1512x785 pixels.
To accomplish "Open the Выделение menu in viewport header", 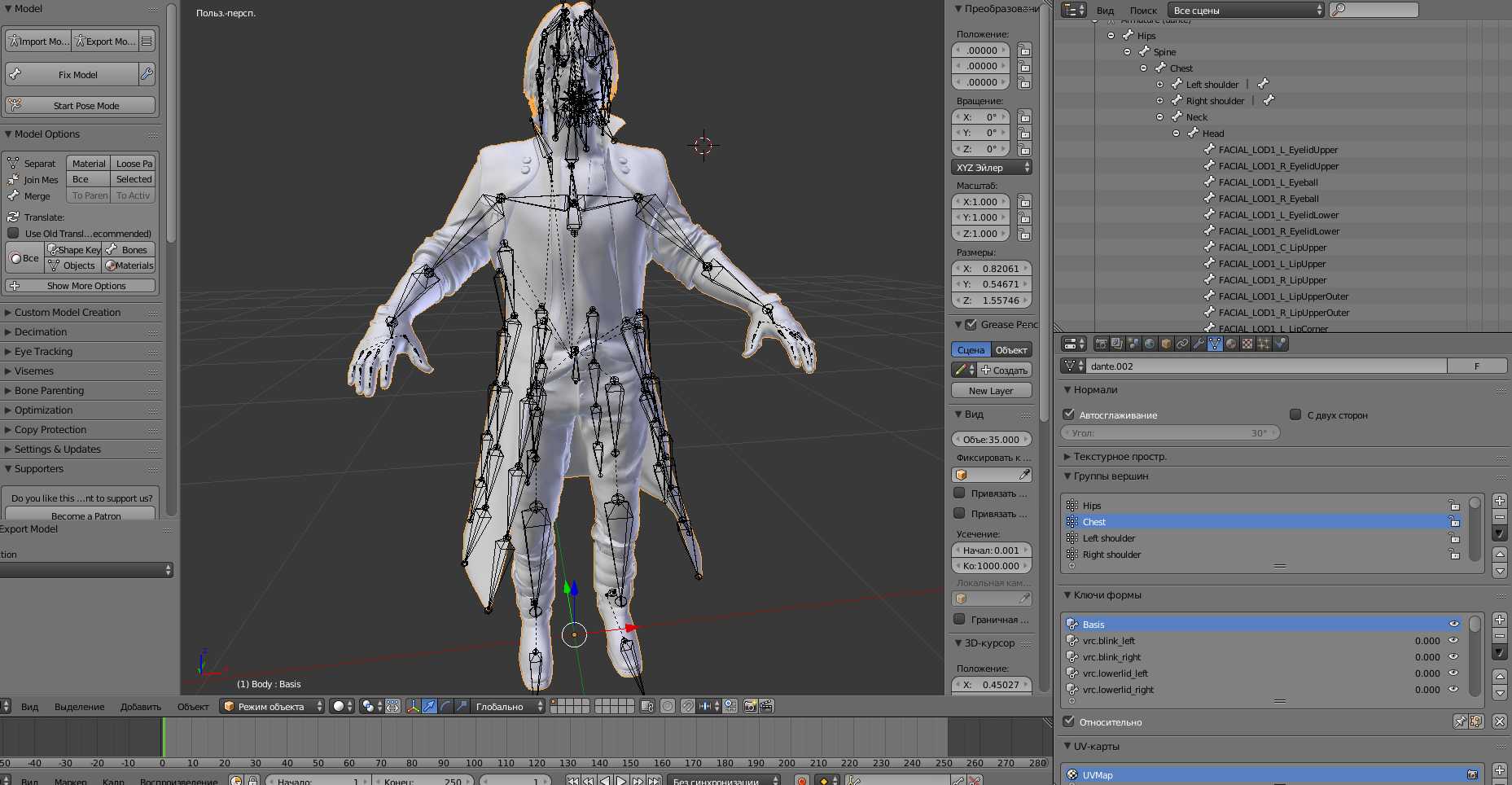I will (x=79, y=707).
